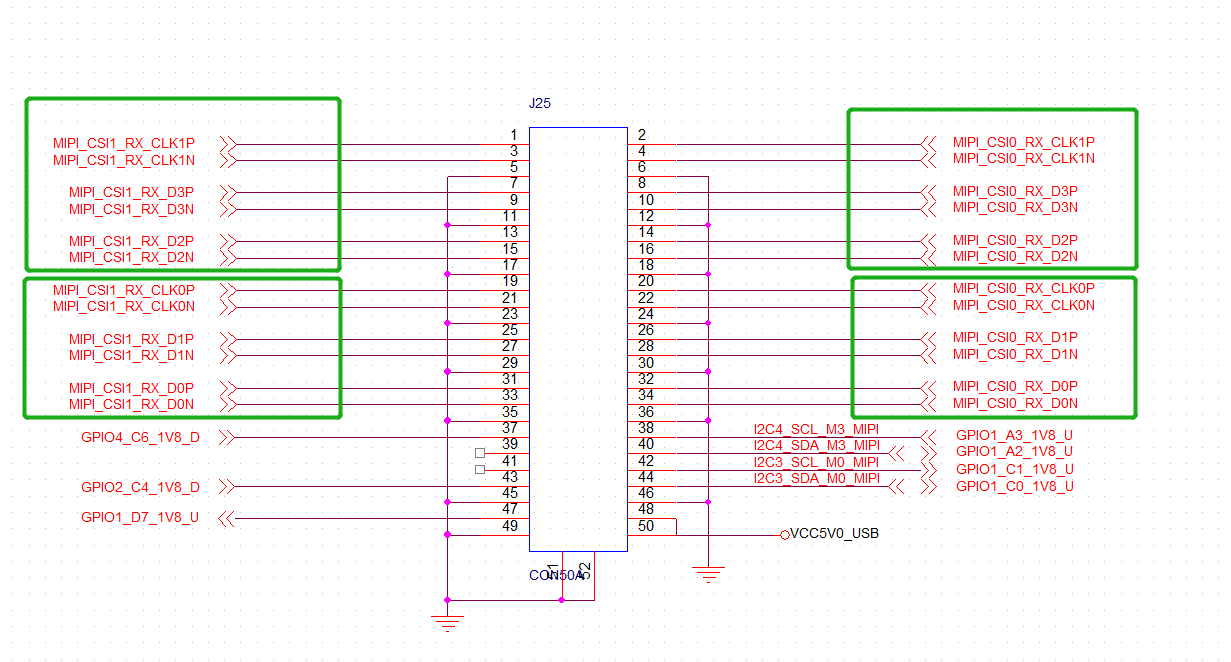Select net label MIPI_CSI0_RX_D1P
1231x662 pixels.
[1015, 337]
